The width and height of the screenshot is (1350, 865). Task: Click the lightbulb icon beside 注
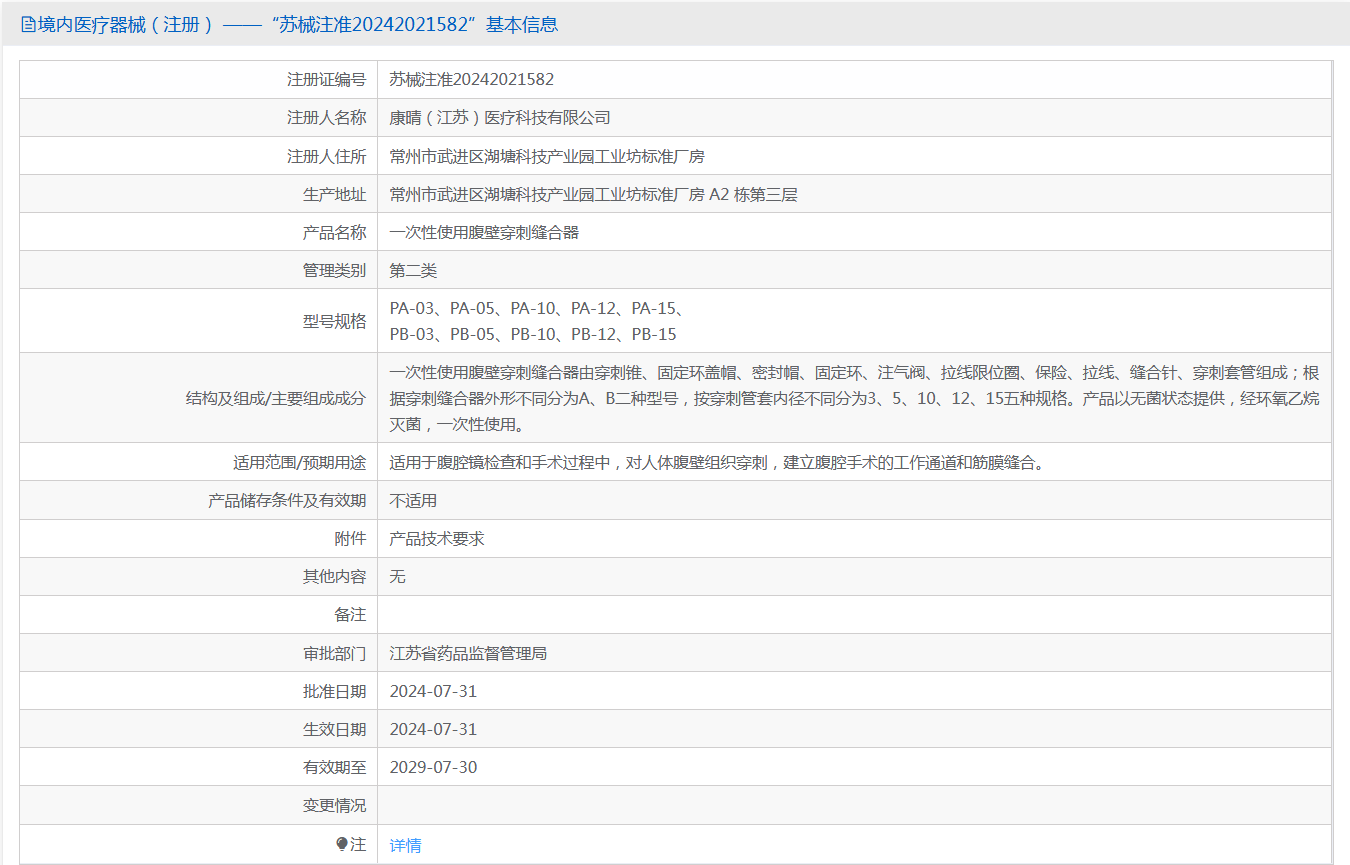point(342,845)
